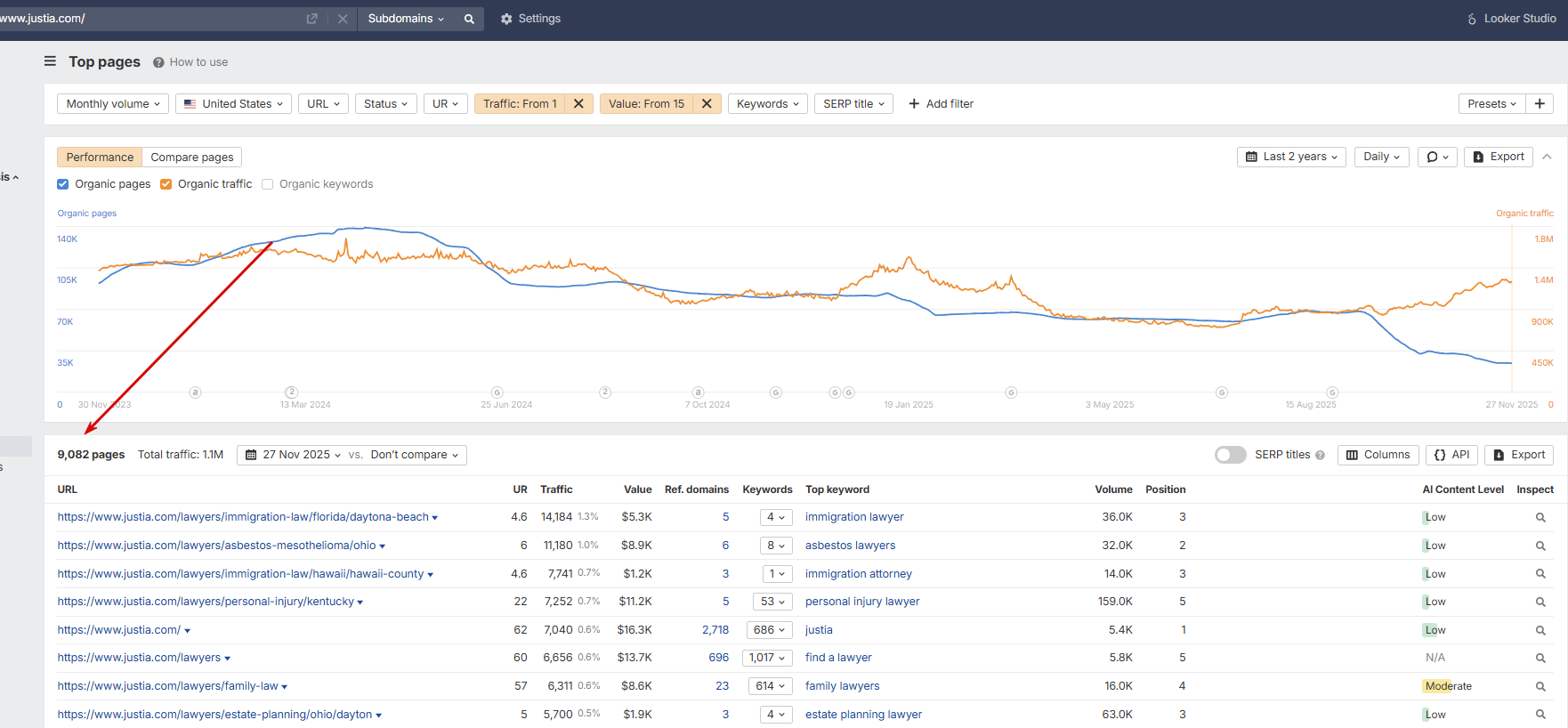Click the marker labeled 2 near 13 Mar 2024
1568x728 pixels.
click(x=291, y=392)
